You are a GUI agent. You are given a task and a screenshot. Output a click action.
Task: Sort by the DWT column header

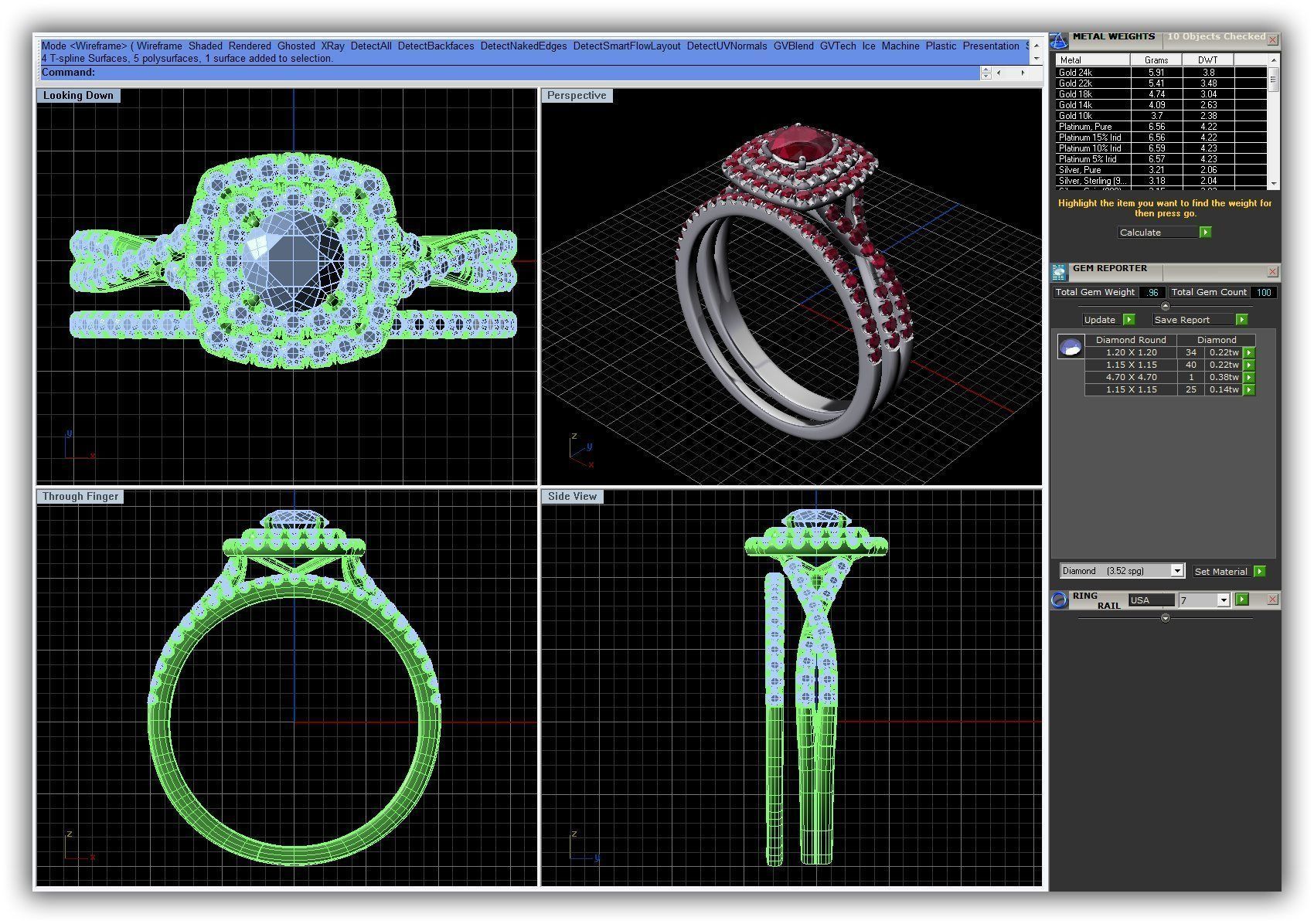coord(1207,59)
